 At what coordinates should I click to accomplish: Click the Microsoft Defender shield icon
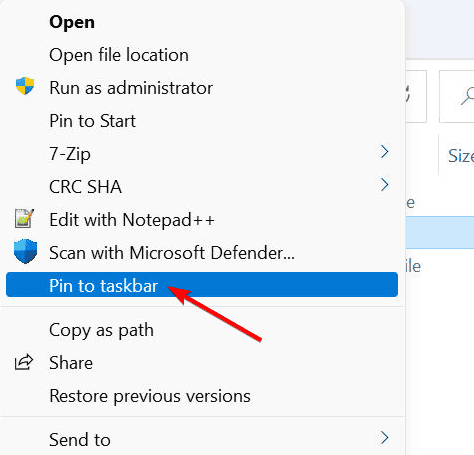point(25,251)
